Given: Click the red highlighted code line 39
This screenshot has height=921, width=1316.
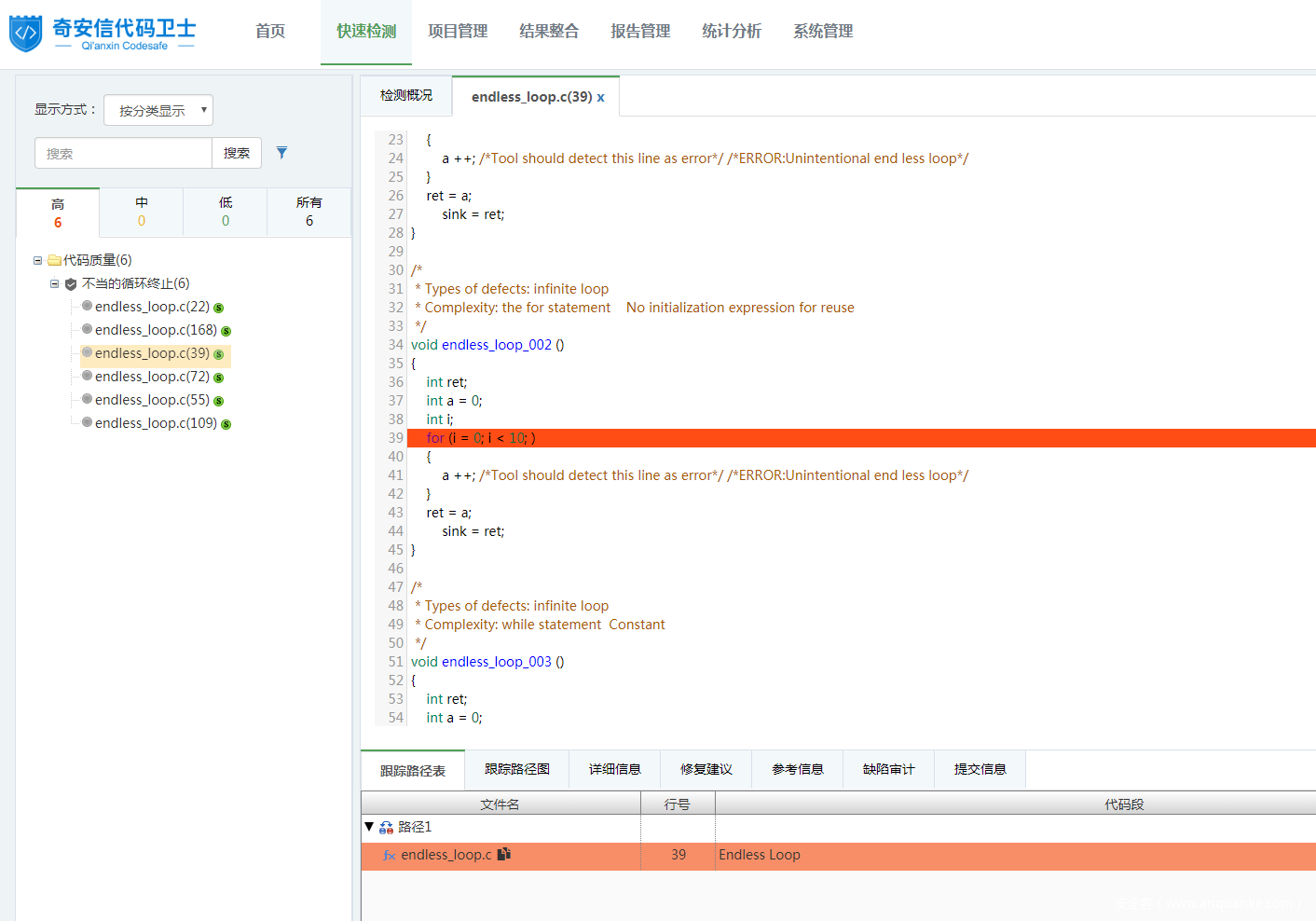Looking at the screenshot, I should pos(746,438).
